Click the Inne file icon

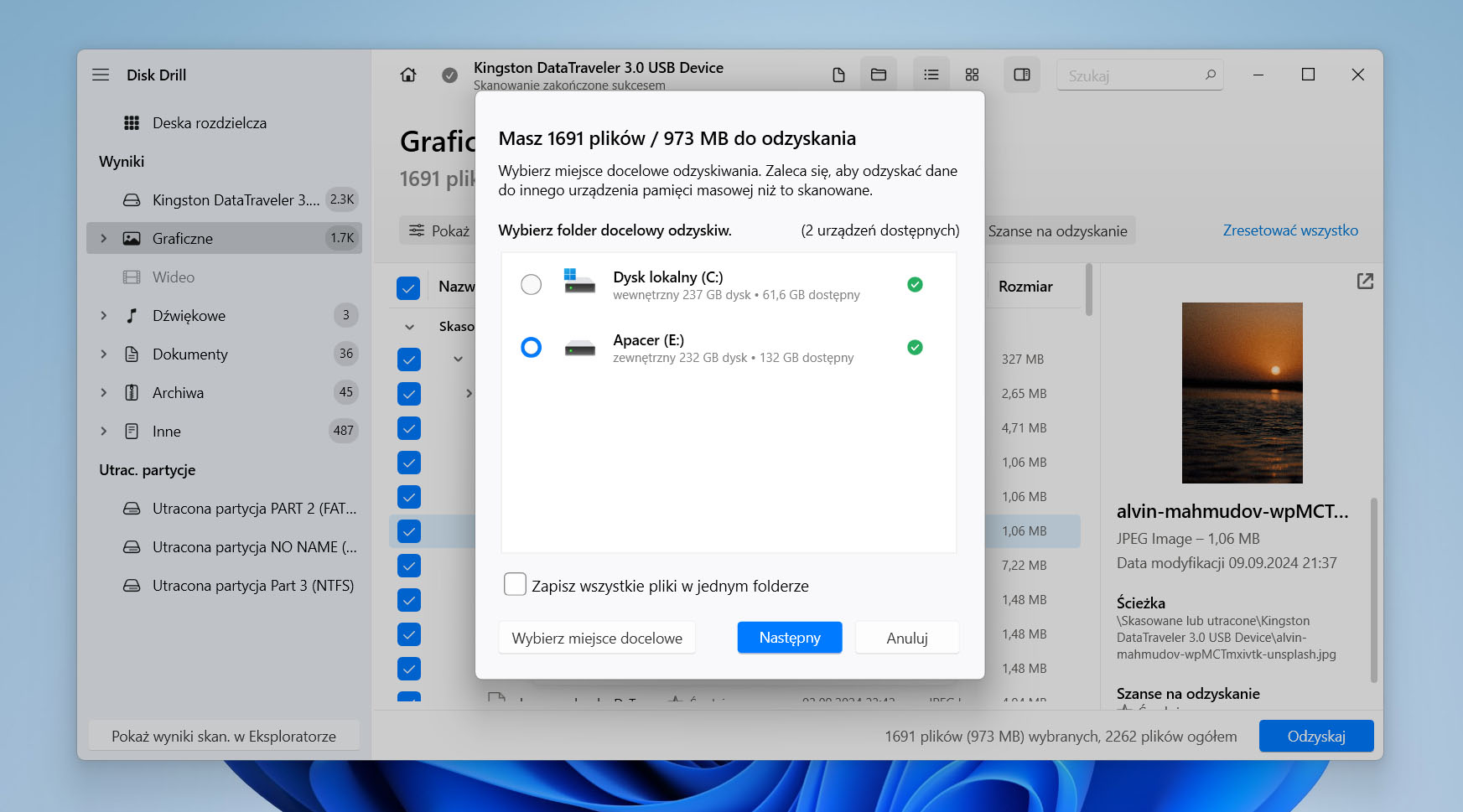132,431
